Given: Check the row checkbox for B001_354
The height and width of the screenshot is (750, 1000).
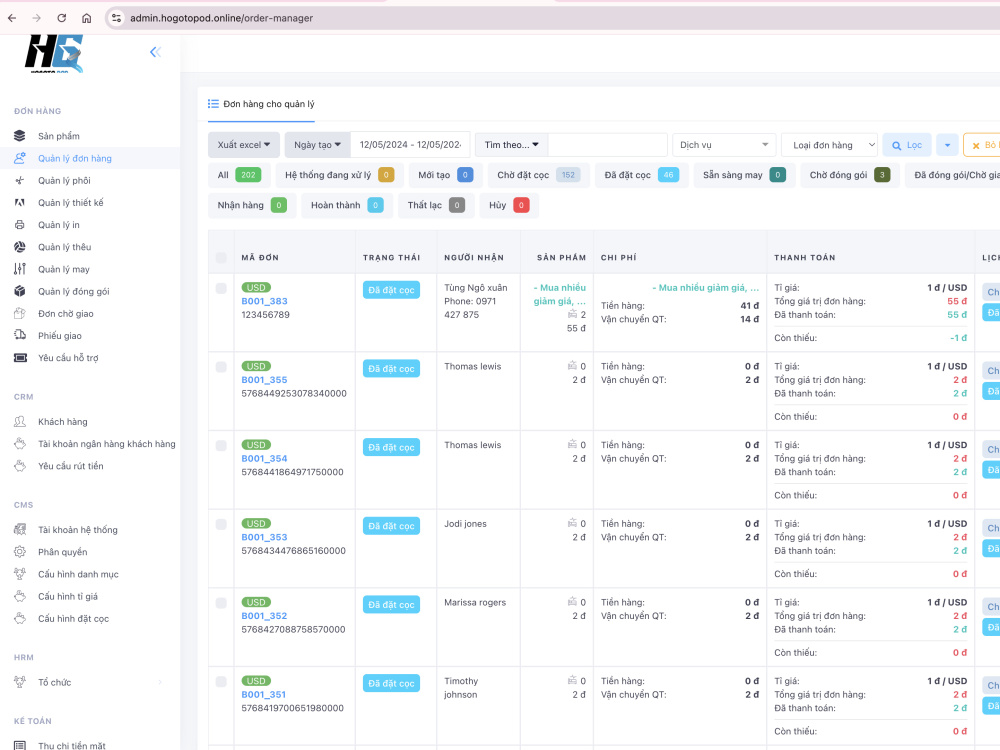Looking at the screenshot, I should point(221,445).
